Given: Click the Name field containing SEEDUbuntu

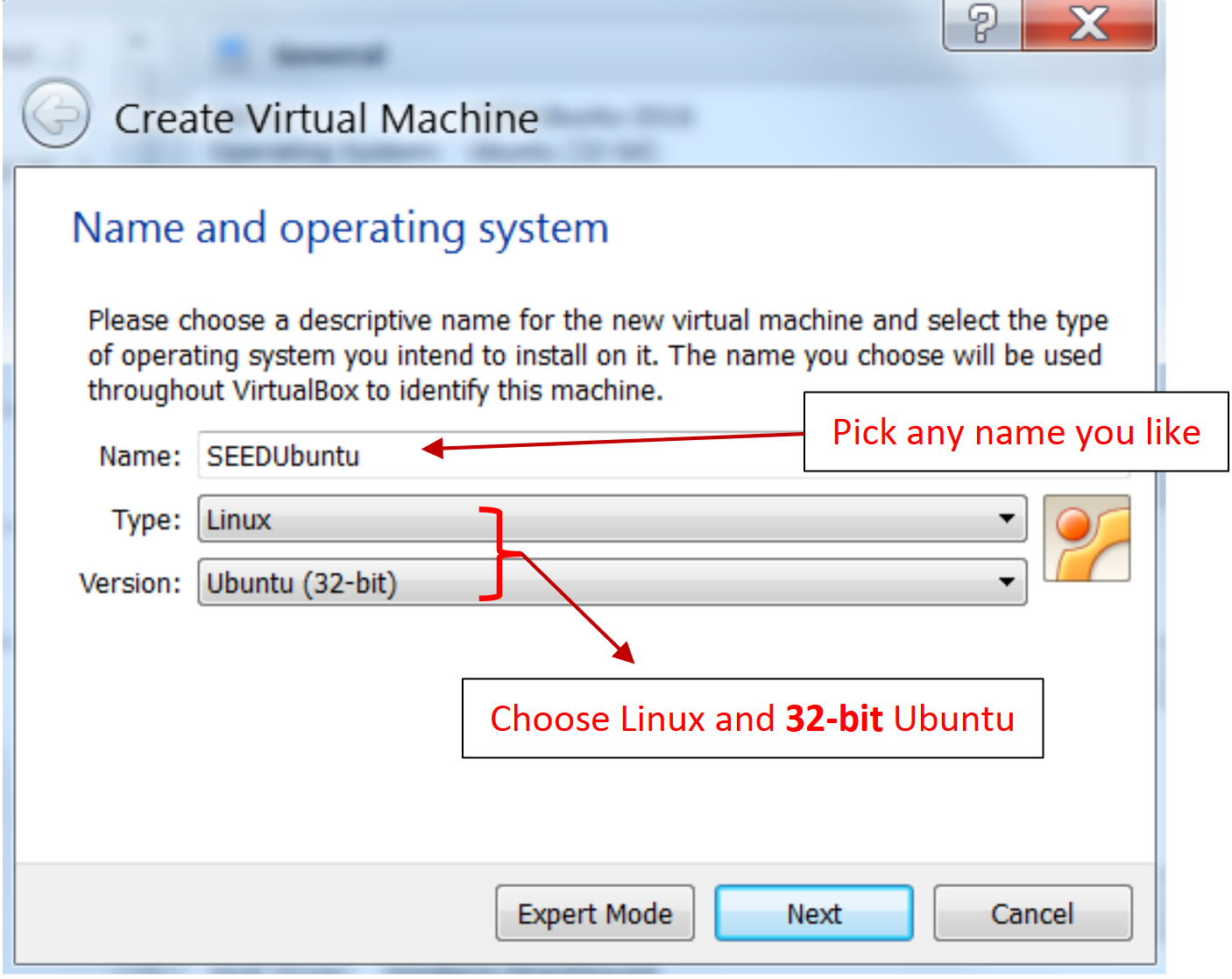Looking at the screenshot, I should click(663, 455).
